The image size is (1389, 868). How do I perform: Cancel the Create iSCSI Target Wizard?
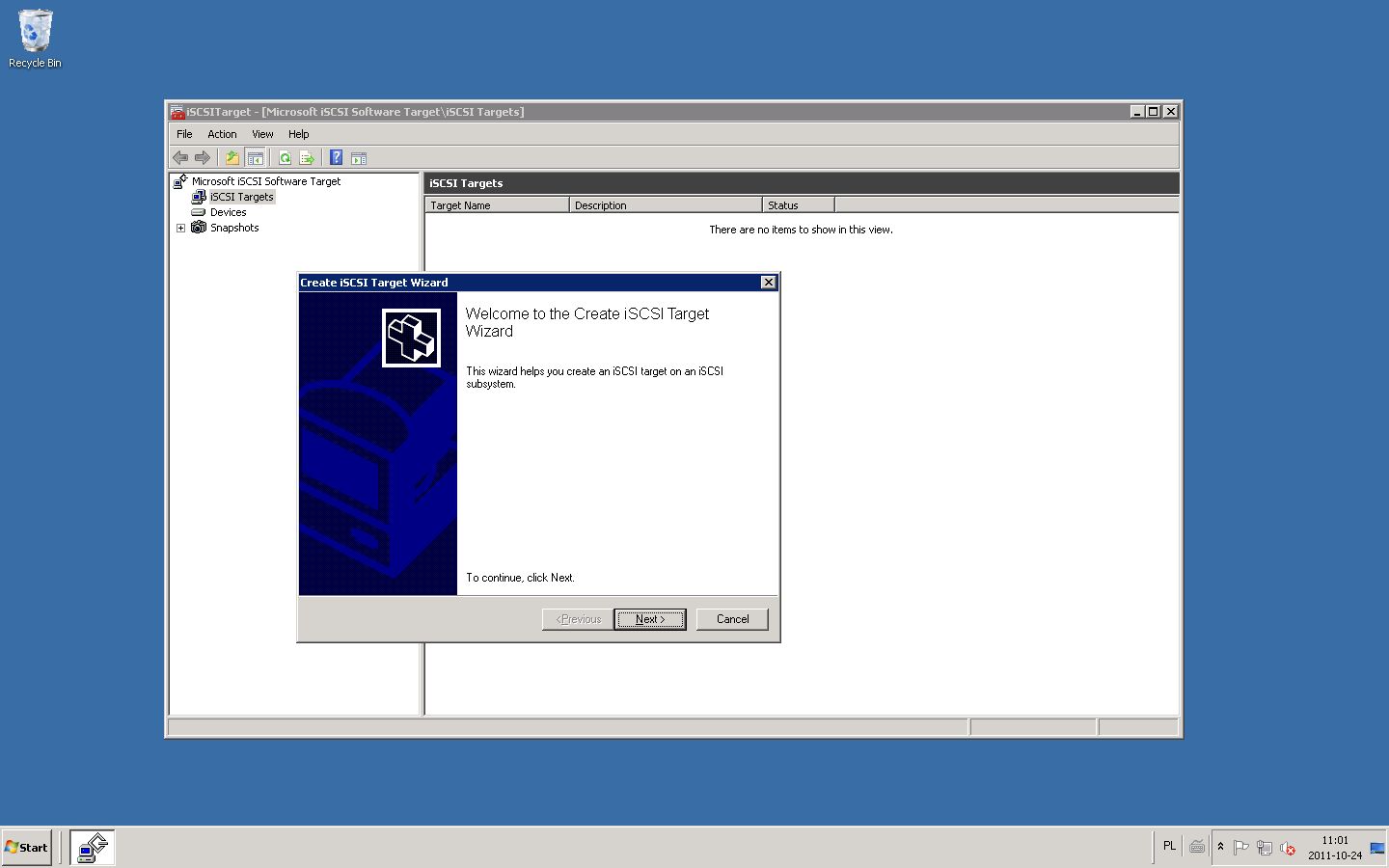coord(732,619)
